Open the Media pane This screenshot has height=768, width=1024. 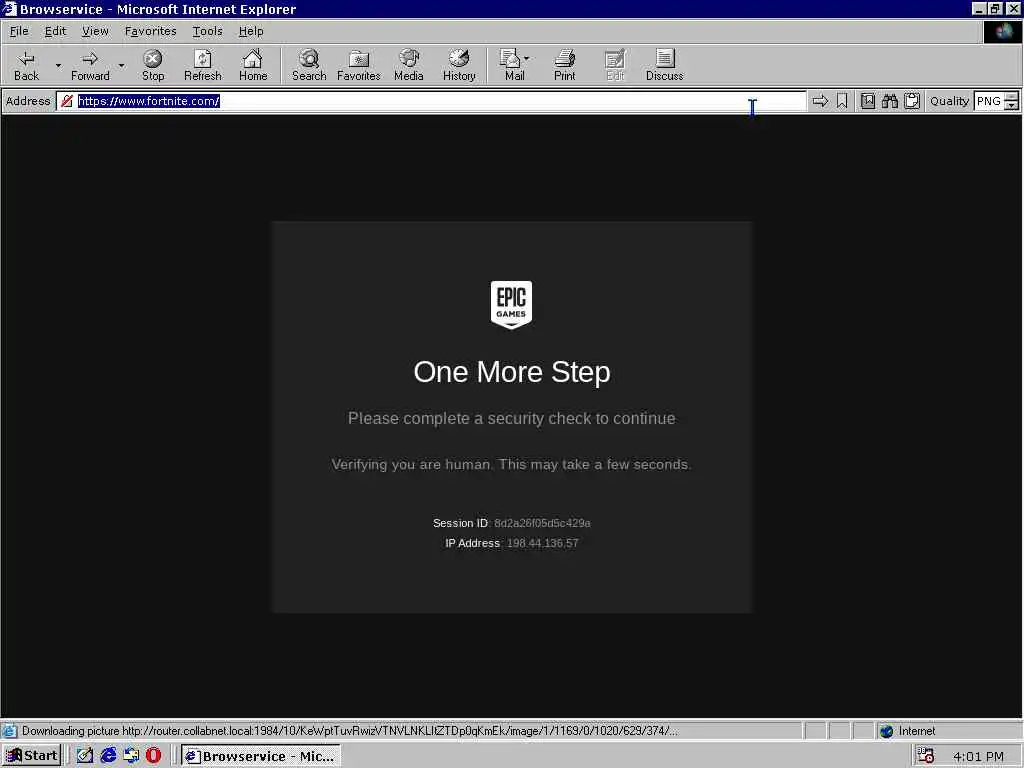409,65
